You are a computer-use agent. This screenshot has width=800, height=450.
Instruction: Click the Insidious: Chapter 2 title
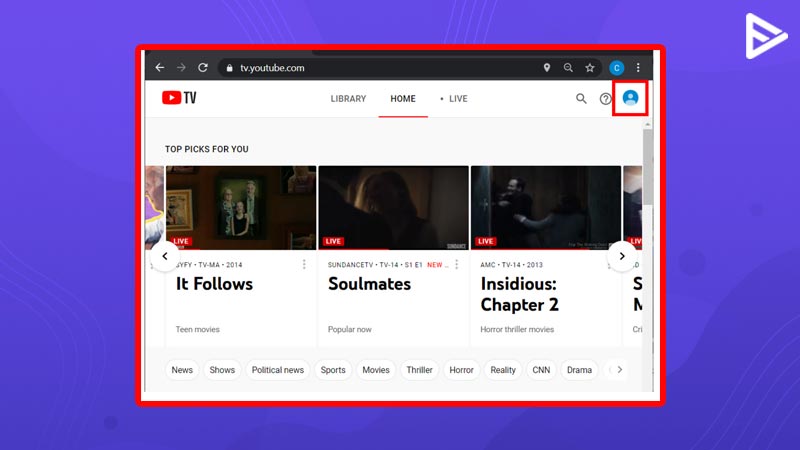(x=519, y=294)
